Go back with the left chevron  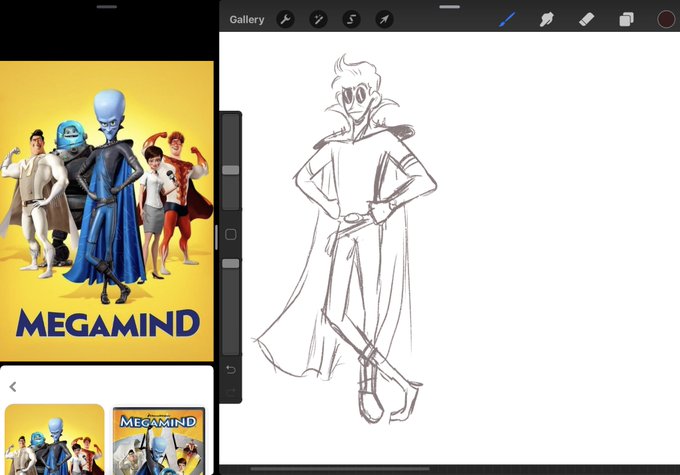coord(13,387)
